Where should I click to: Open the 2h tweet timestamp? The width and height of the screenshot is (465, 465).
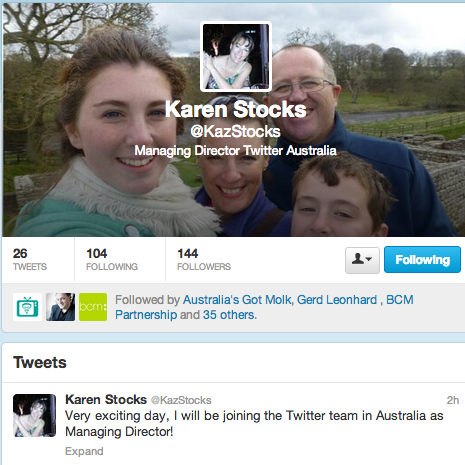pyautogui.click(x=453, y=400)
